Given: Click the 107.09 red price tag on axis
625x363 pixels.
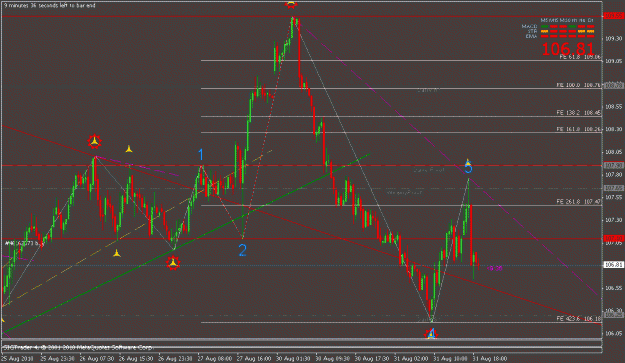Looking at the screenshot, I should tap(614, 239).
